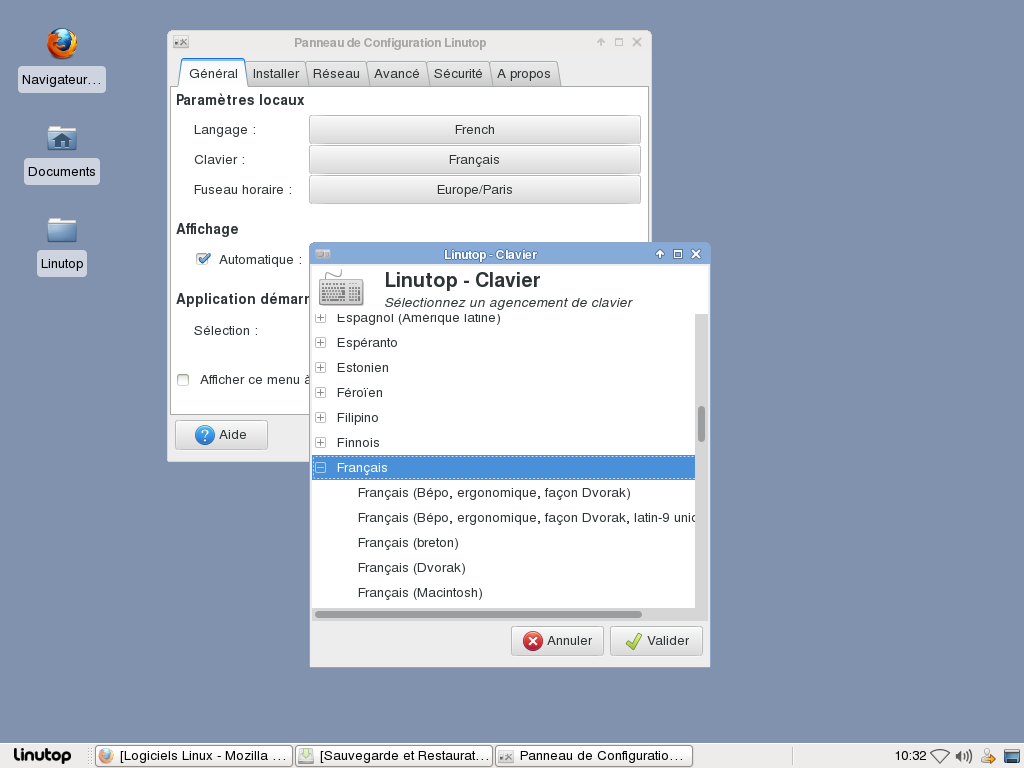Screen dimensions: 1024x768
Task: Open the Documents home folder icon
Action: pos(62,138)
